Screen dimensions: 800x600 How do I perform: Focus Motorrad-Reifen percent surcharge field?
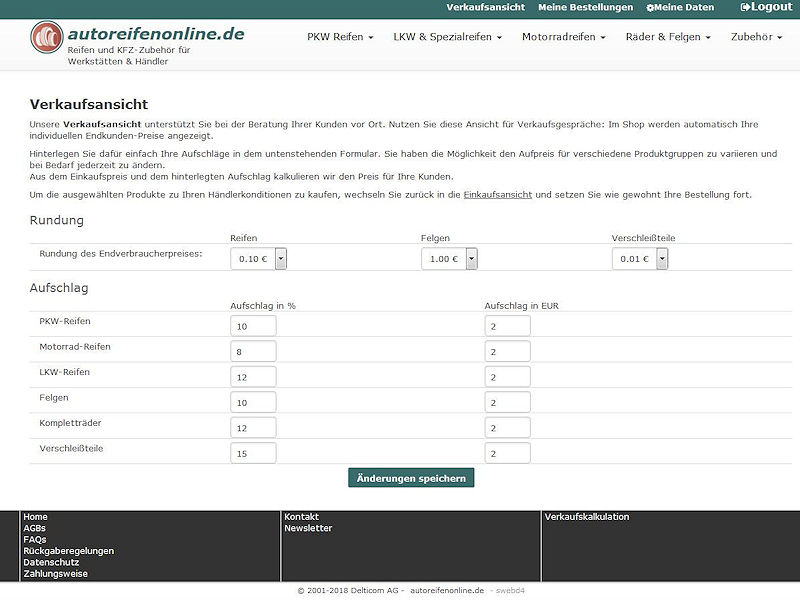[x=253, y=352]
